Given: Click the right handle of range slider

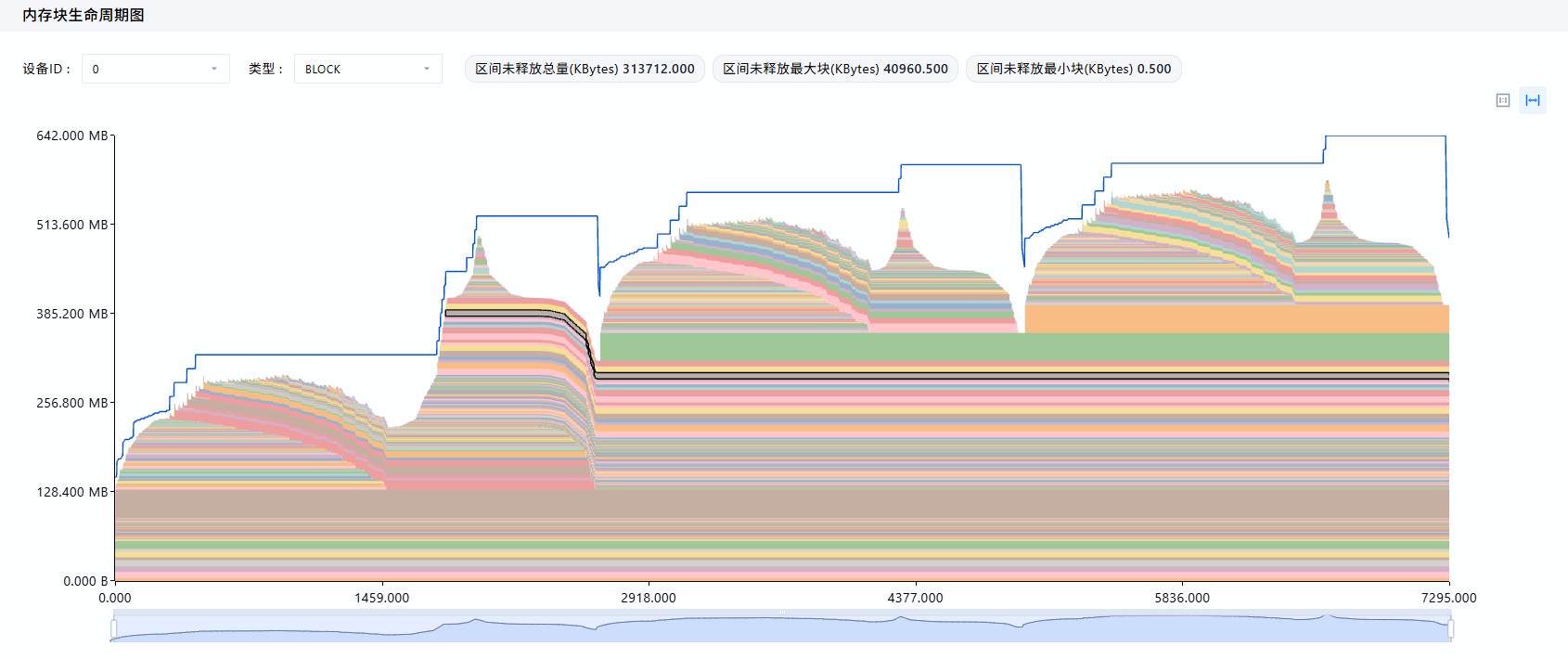Looking at the screenshot, I should 1450,629.
